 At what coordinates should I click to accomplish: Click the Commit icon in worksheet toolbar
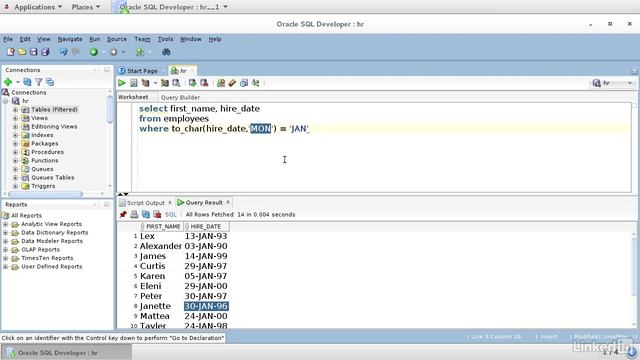pos(192,83)
